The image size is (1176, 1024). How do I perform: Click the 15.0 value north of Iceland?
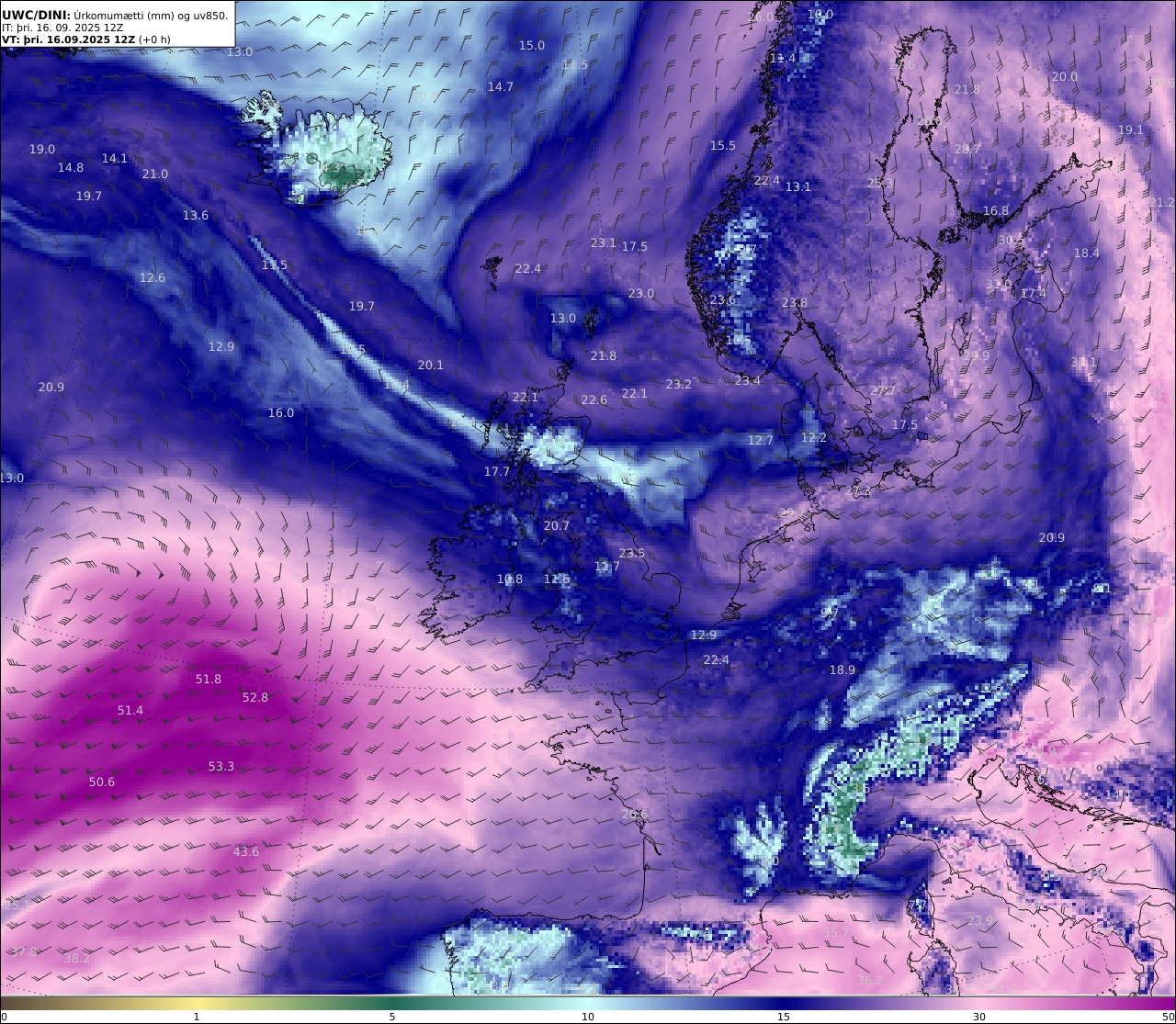[x=532, y=45]
